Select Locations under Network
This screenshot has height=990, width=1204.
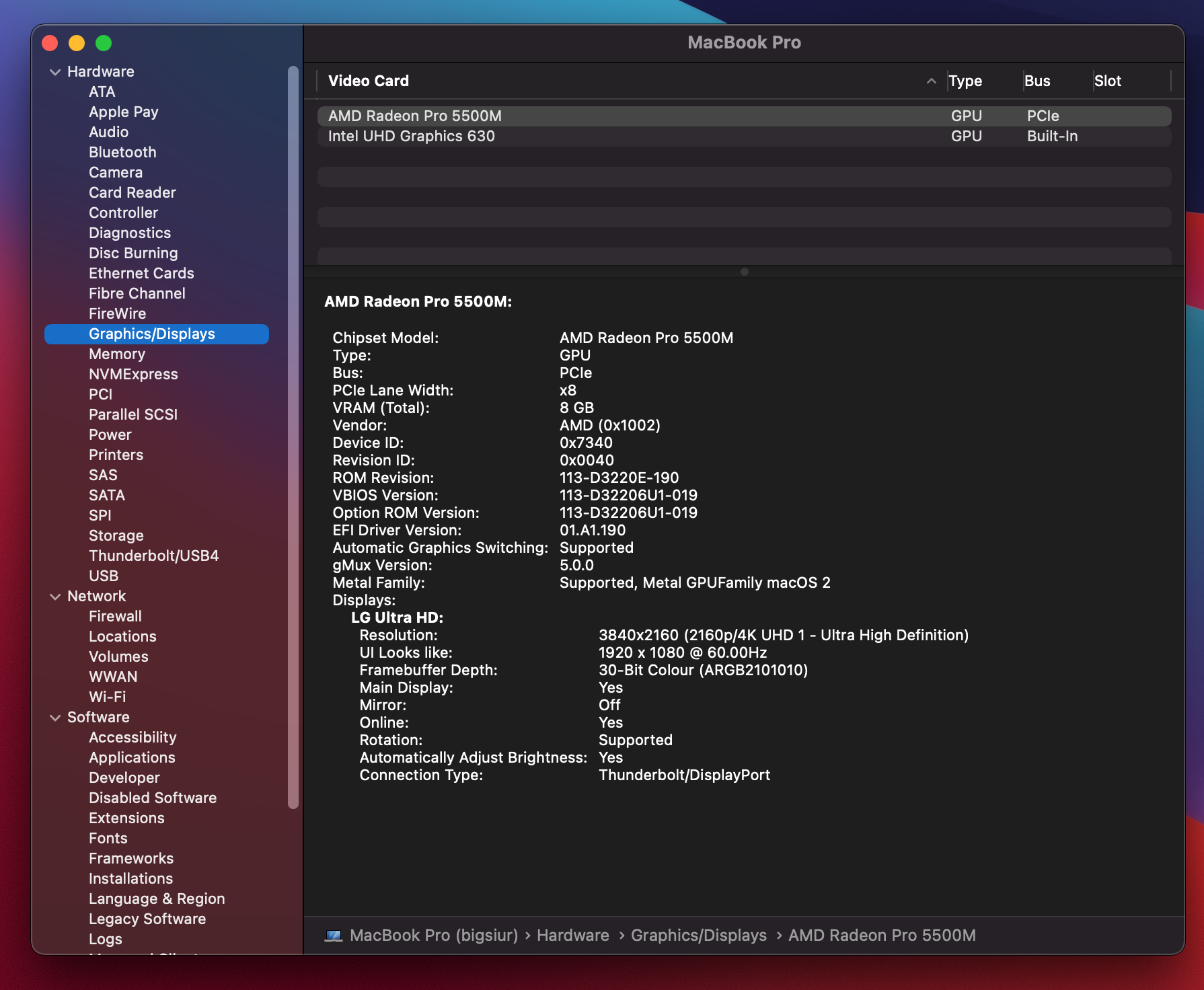coord(122,637)
